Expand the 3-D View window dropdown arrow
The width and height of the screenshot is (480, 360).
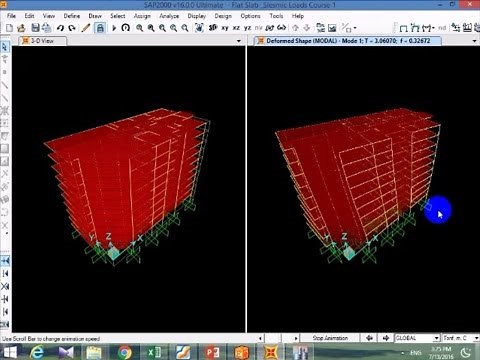coord(239,41)
